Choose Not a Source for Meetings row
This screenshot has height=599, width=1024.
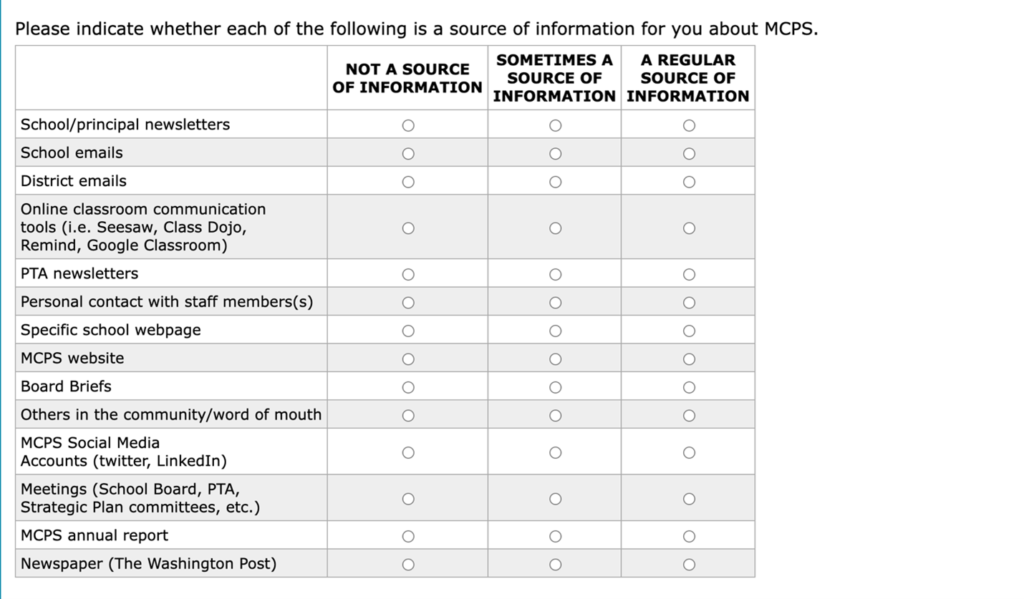tap(408, 498)
